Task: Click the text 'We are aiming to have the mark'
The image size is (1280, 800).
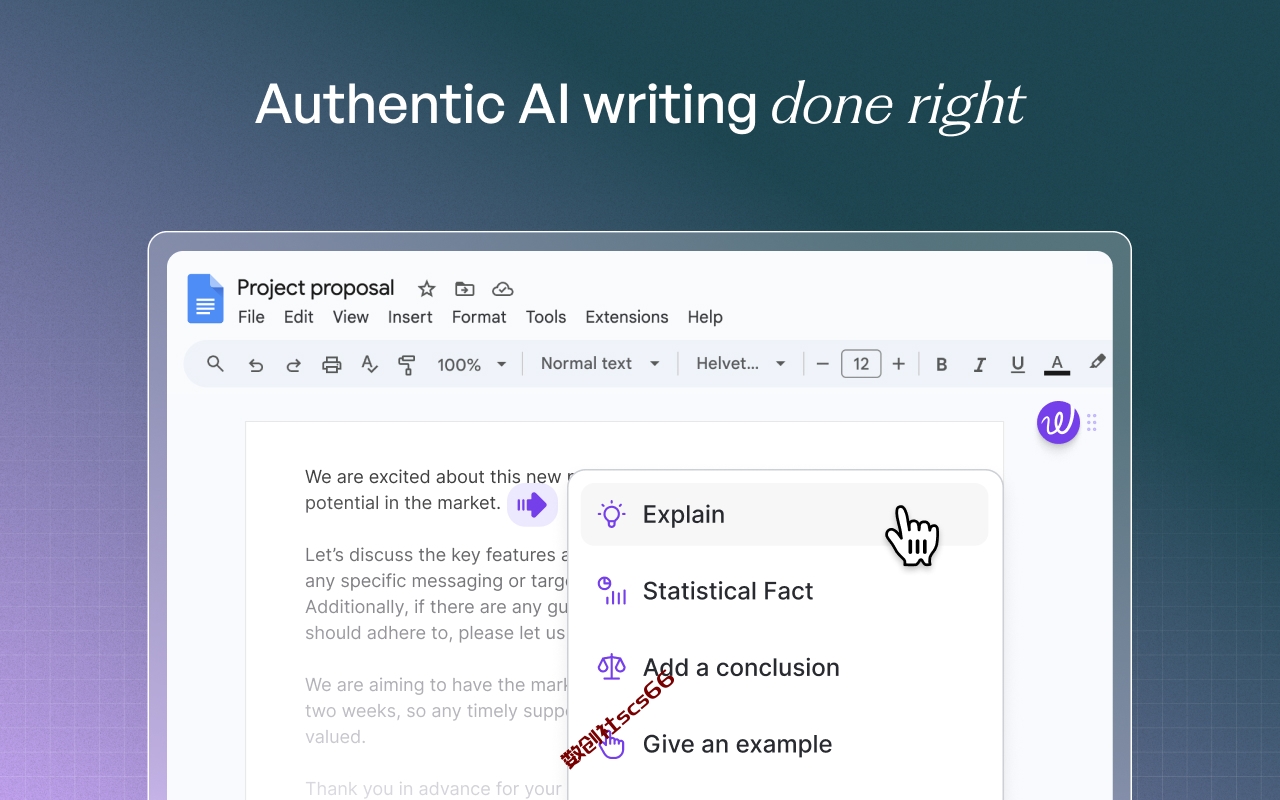Action: [437, 685]
